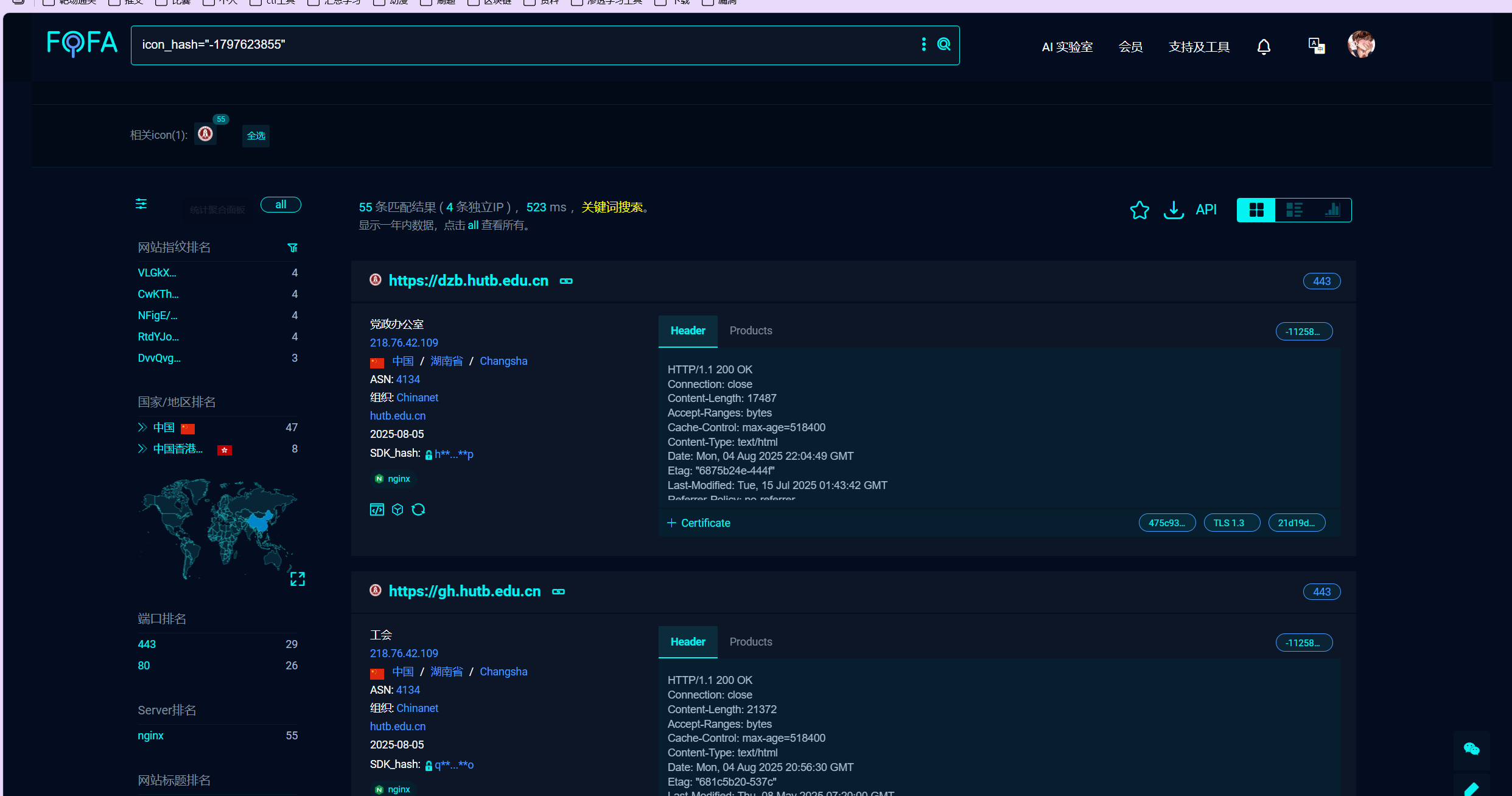
Task: Open the https://gh.hutb.edu.cn link
Action: 464,591
